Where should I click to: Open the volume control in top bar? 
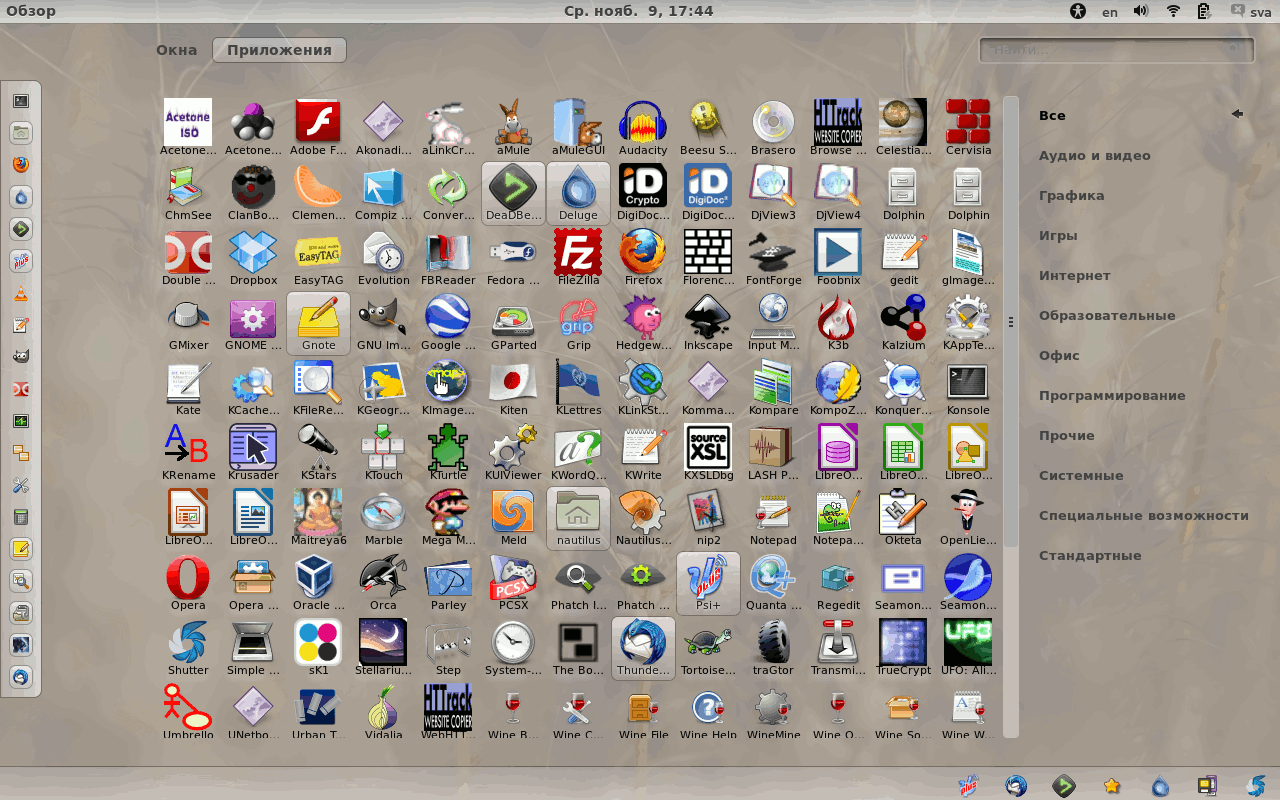pos(1141,11)
